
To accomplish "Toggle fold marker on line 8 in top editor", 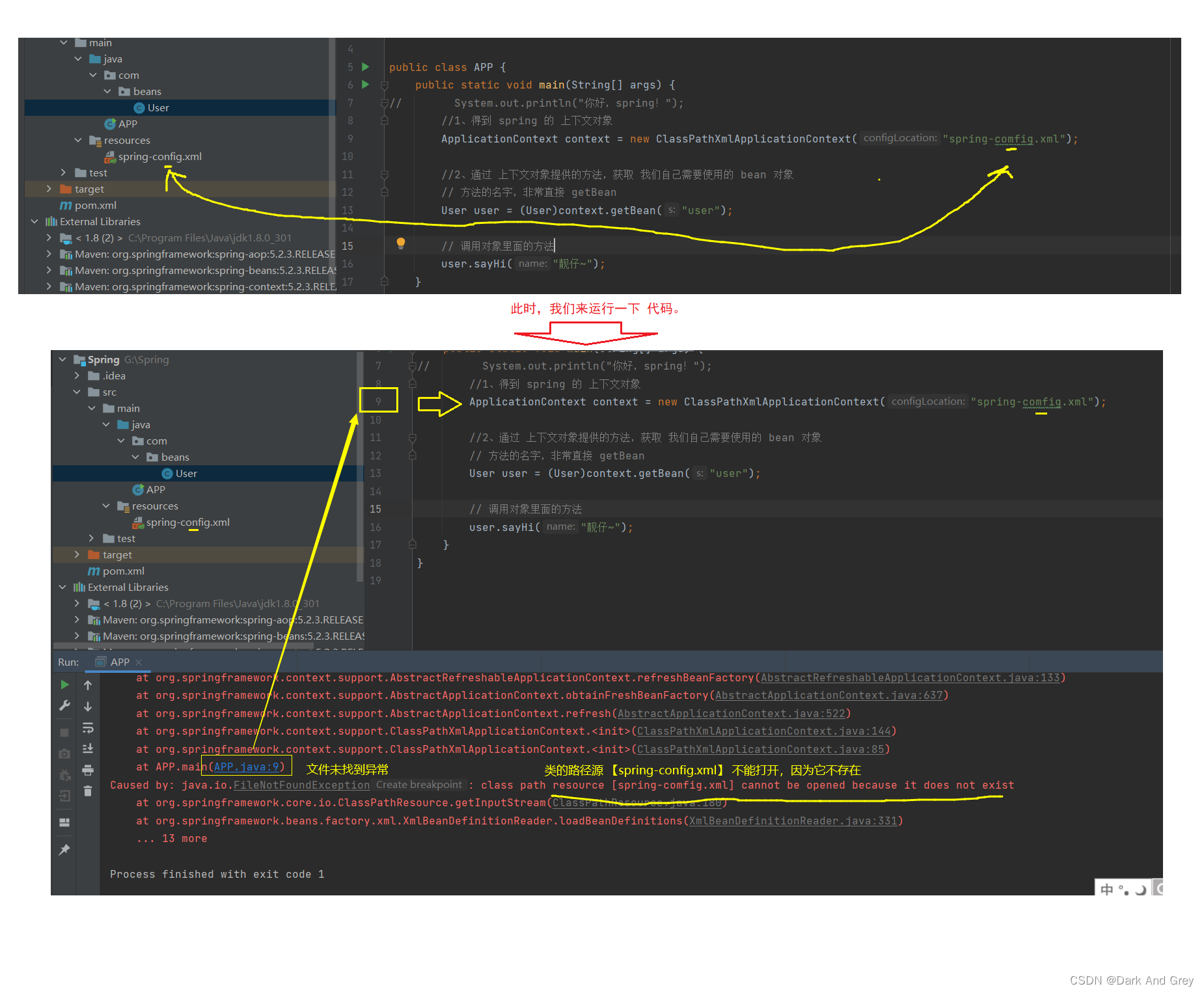I will 385,120.
